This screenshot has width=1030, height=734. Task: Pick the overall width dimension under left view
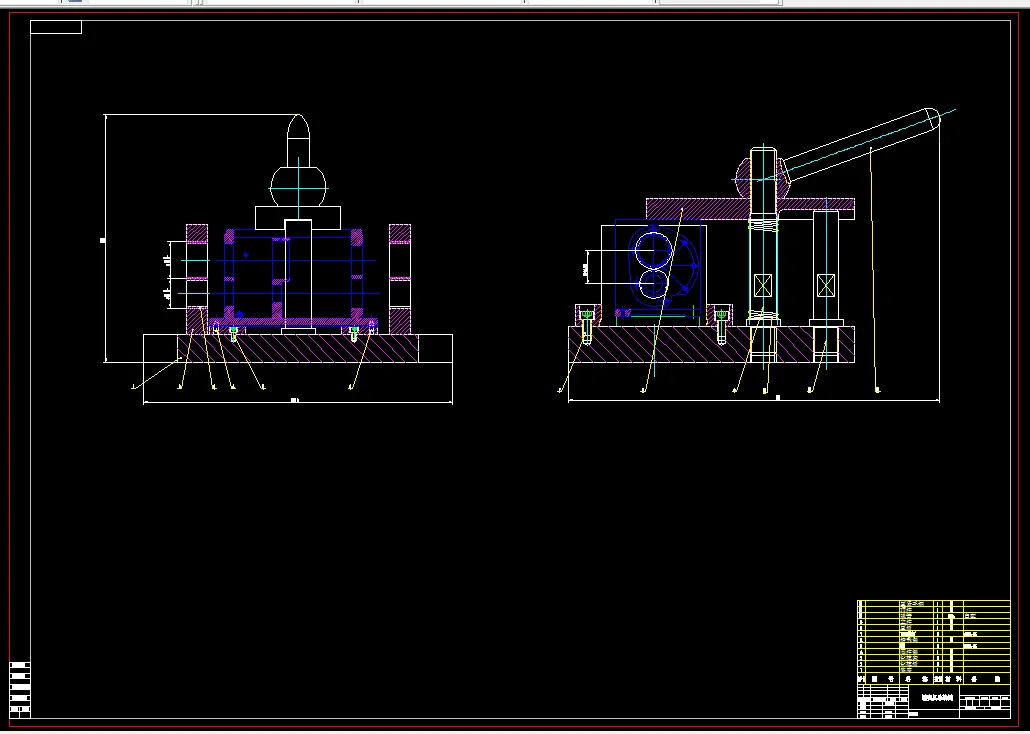pyautogui.click(x=298, y=401)
